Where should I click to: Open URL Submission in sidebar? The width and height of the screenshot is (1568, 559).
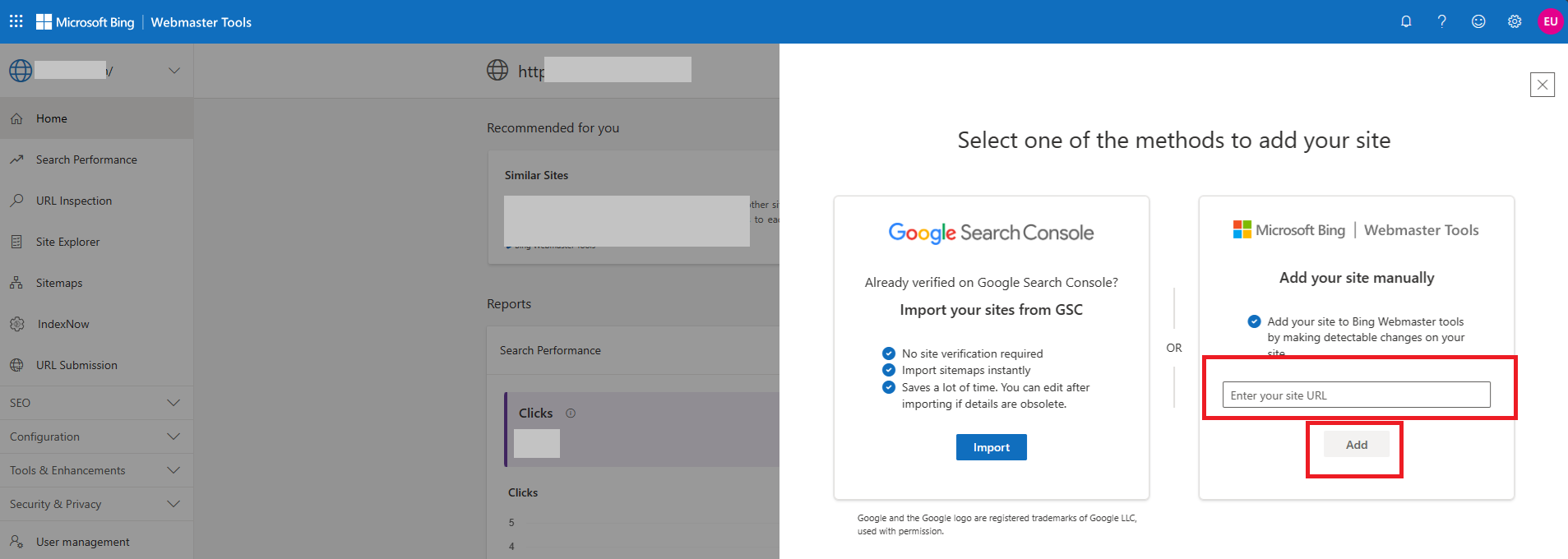coord(97,365)
